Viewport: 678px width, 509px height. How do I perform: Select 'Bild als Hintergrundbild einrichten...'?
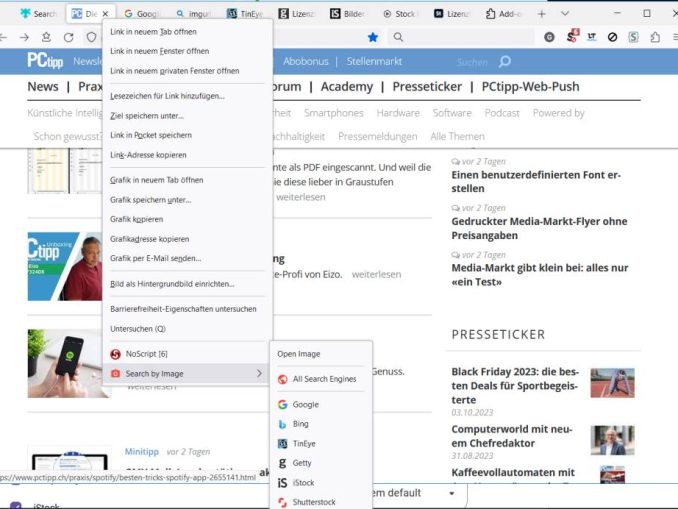click(188, 284)
